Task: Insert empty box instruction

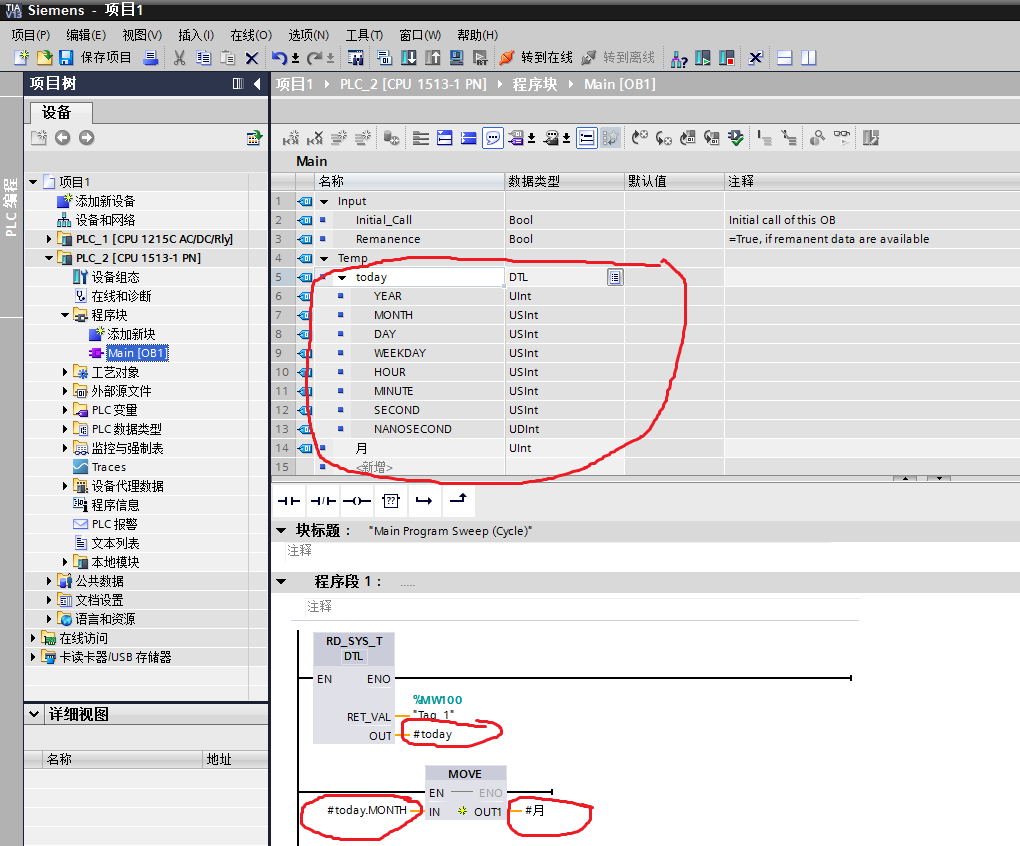Action: pos(390,501)
